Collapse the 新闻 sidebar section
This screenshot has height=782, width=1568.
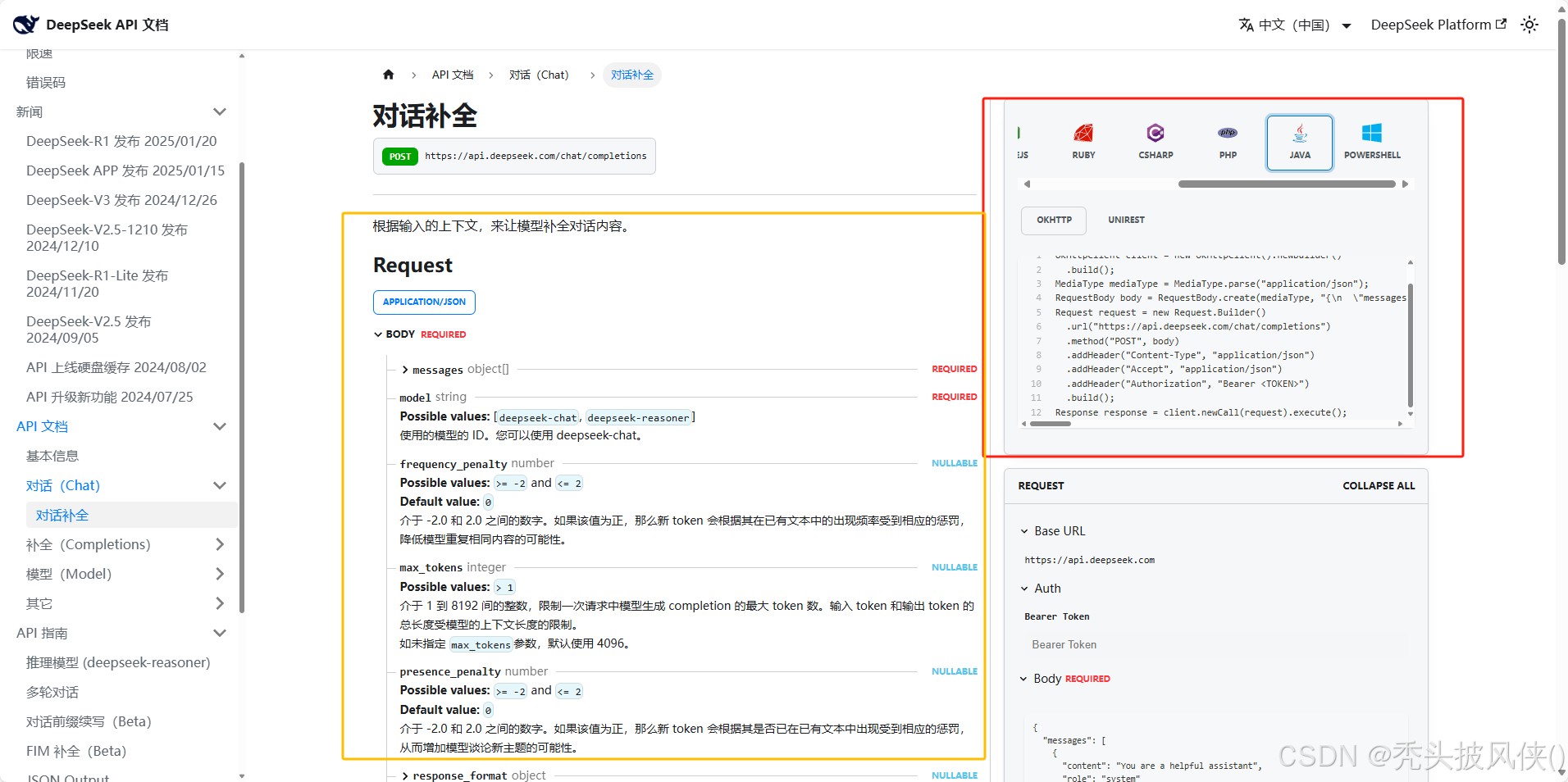pyautogui.click(x=219, y=111)
